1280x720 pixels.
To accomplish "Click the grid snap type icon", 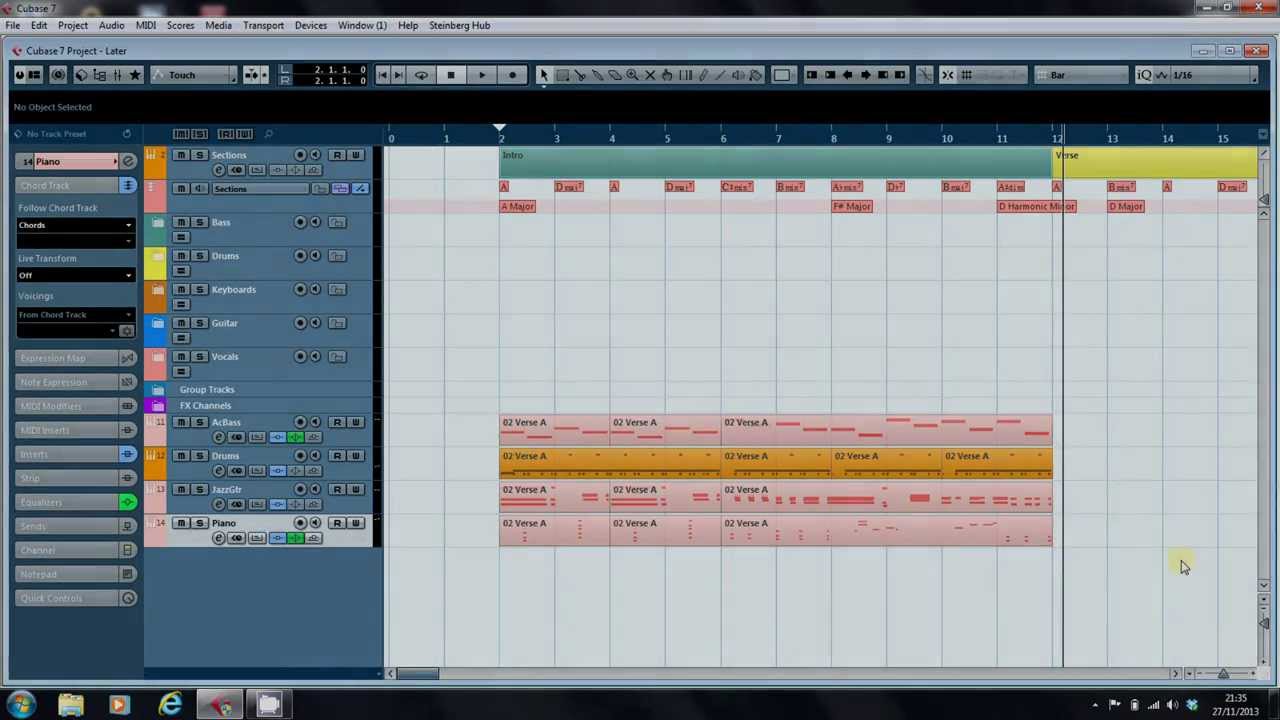I will 966,75.
